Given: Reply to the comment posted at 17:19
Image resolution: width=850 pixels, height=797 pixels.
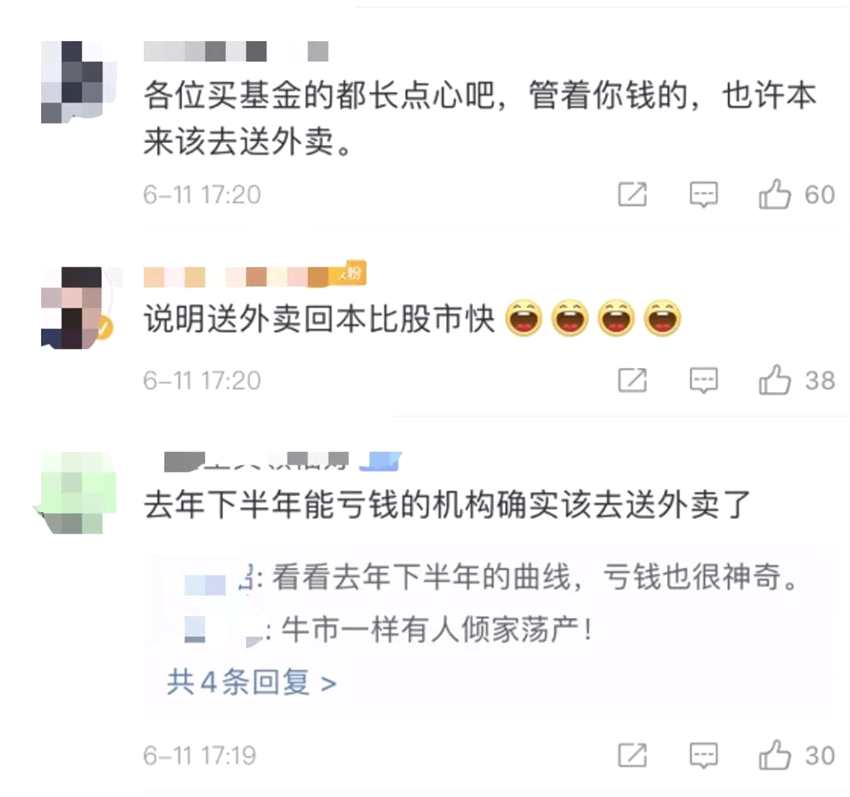Looking at the screenshot, I should point(704,755).
